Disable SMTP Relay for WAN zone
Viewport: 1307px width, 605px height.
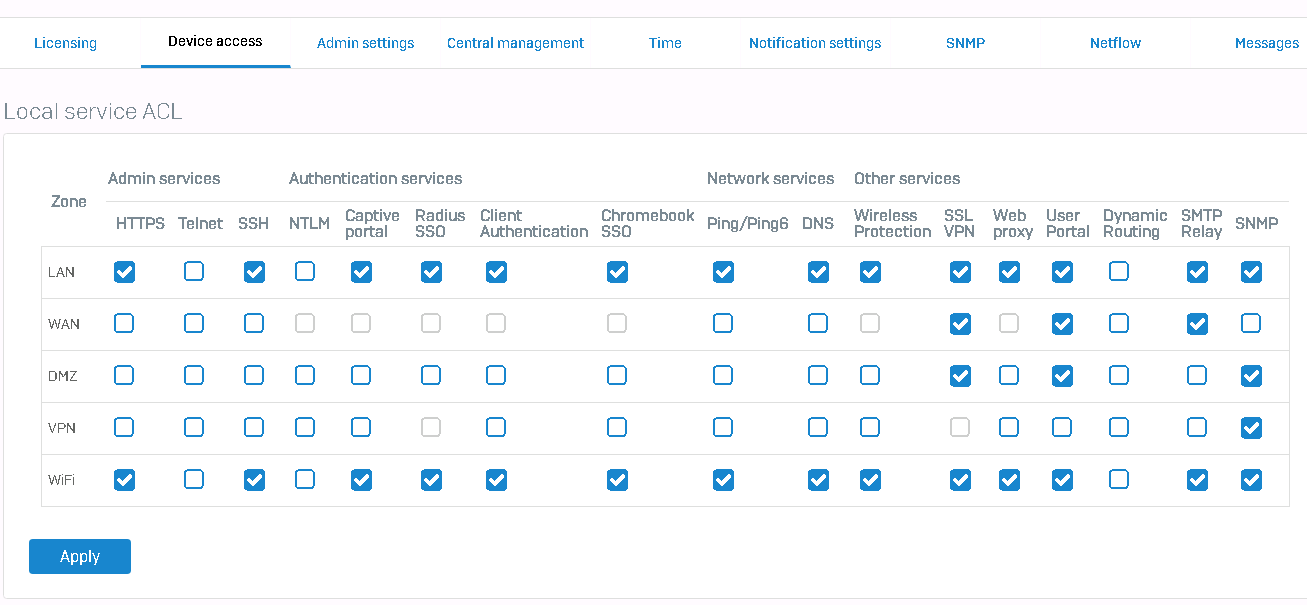pyautogui.click(x=1197, y=324)
